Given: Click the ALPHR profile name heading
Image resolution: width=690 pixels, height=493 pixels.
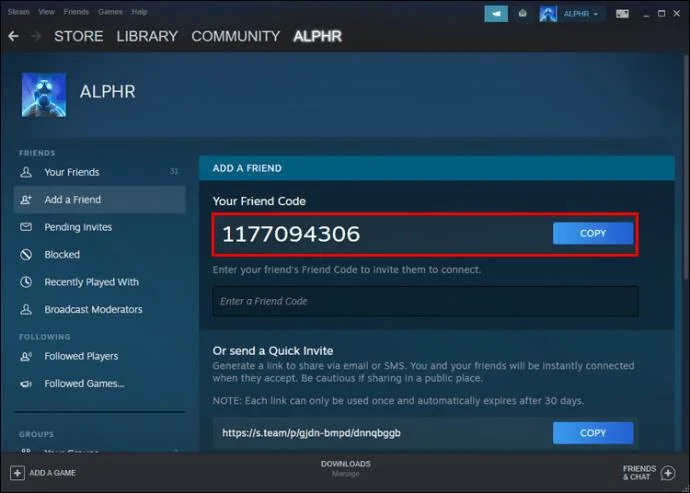Looking at the screenshot, I should (x=107, y=92).
